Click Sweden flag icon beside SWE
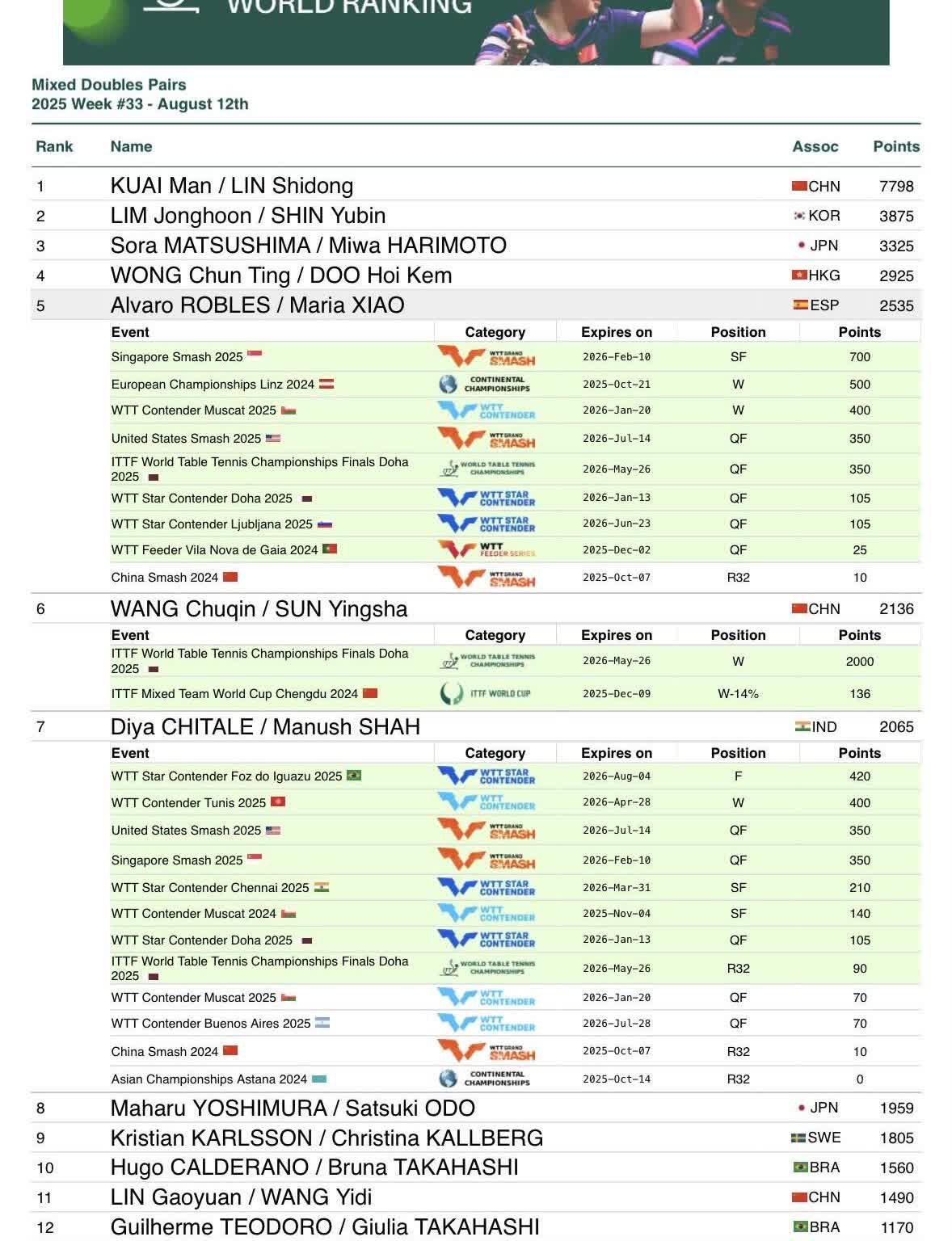The height and width of the screenshot is (1241, 952). tap(798, 1138)
